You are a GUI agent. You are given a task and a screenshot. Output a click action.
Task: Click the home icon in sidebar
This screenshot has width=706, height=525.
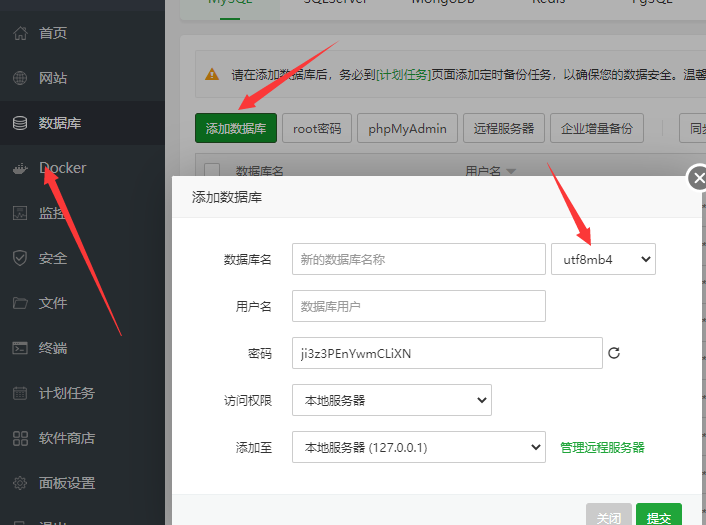19,33
